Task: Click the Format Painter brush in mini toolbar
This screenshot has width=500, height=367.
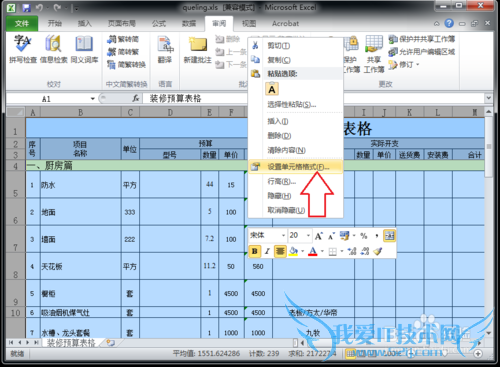Action: click(x=378, y=251)
